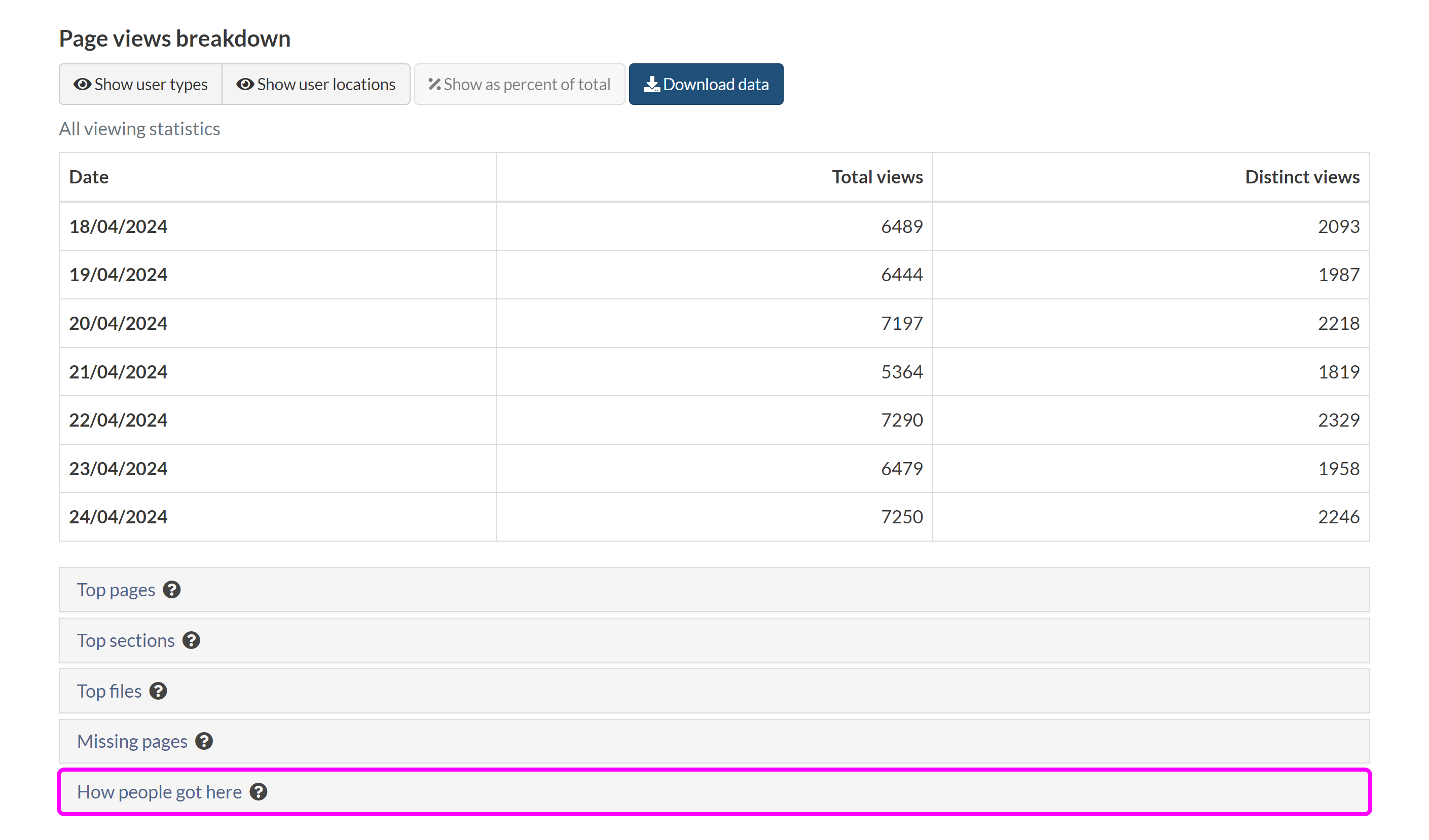The height and width of the screenshot is (840, 1429).
Task: Click the Top files help question icon
Action: (158, 691)
